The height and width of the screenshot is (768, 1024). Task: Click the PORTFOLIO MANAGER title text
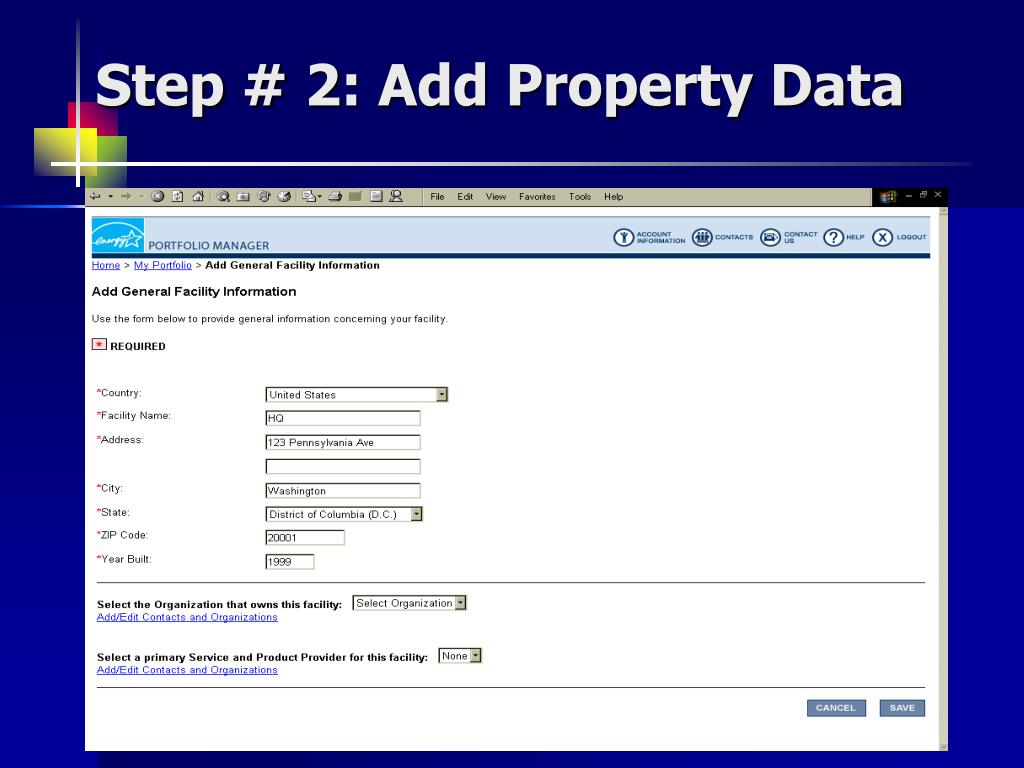(208, 246)
